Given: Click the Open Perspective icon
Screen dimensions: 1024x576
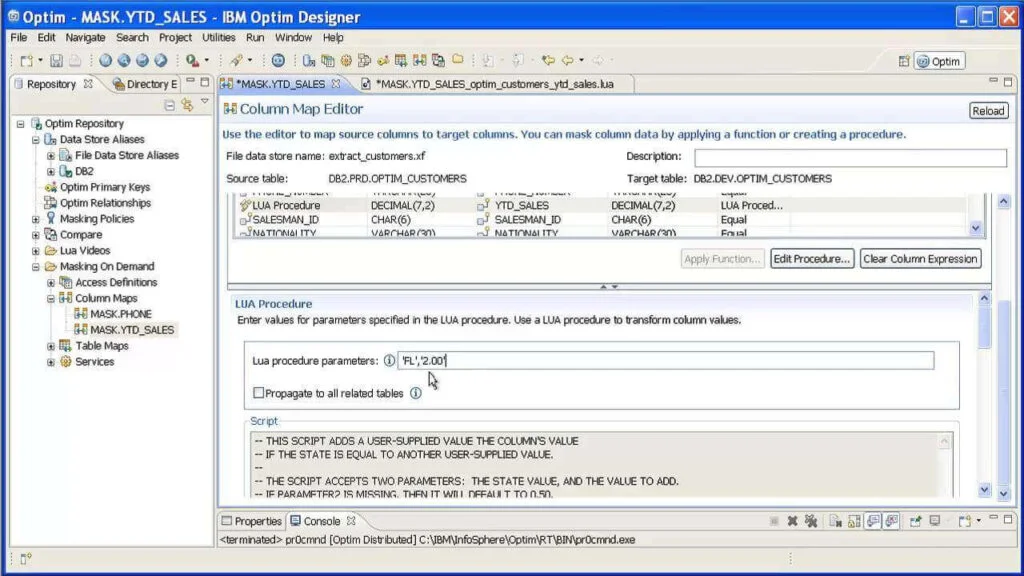Looking at the screenshot, I should pos(904,61).
